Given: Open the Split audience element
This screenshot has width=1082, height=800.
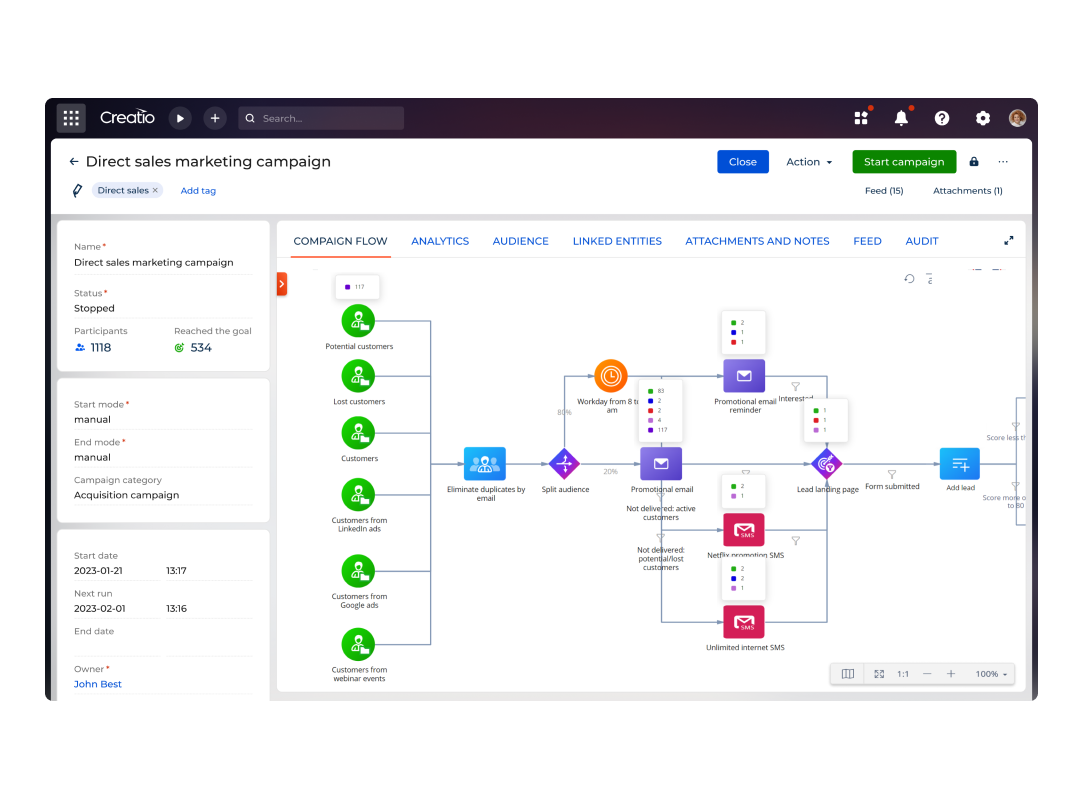Looking at the screenshot, I should coord(564,464).
